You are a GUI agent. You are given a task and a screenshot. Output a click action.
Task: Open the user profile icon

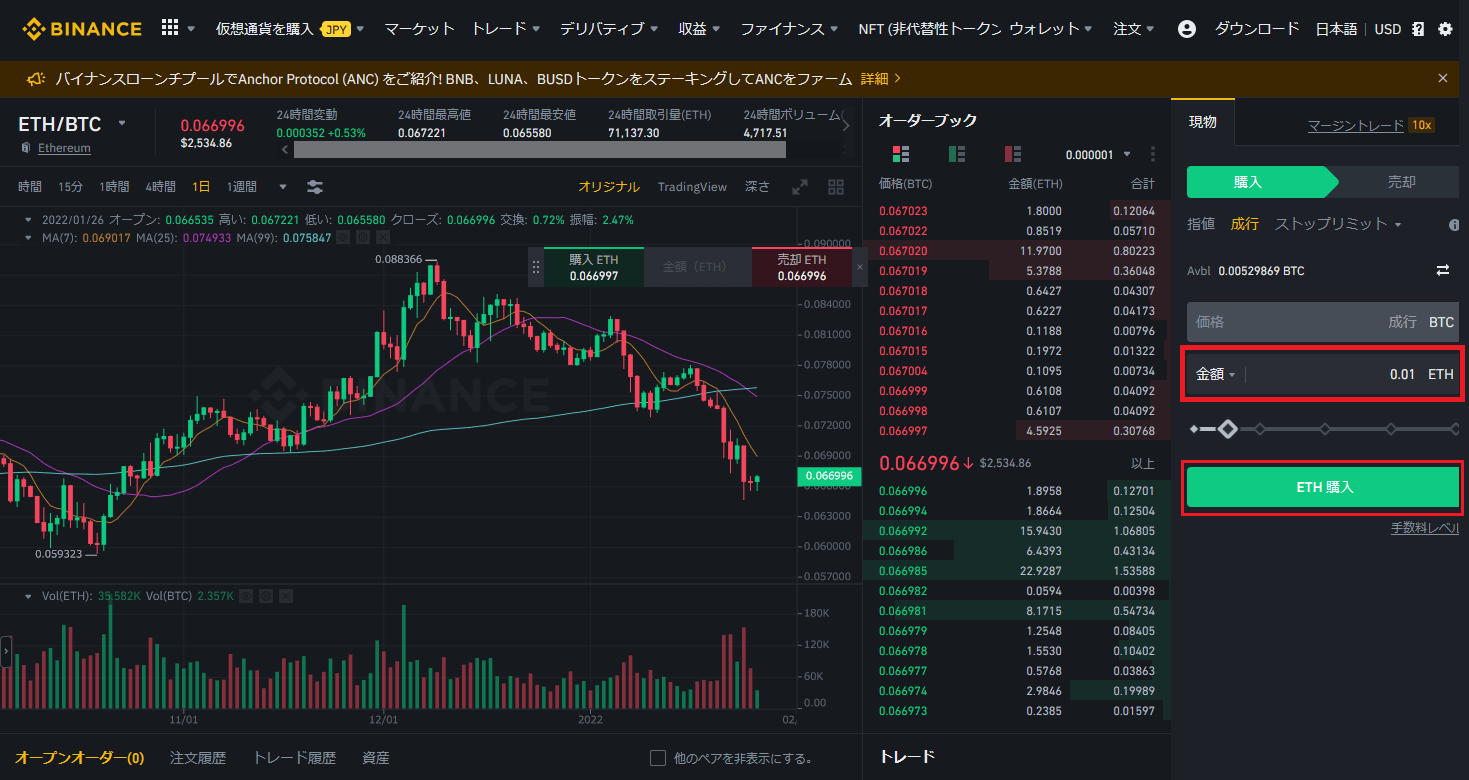pos(1187,29)
